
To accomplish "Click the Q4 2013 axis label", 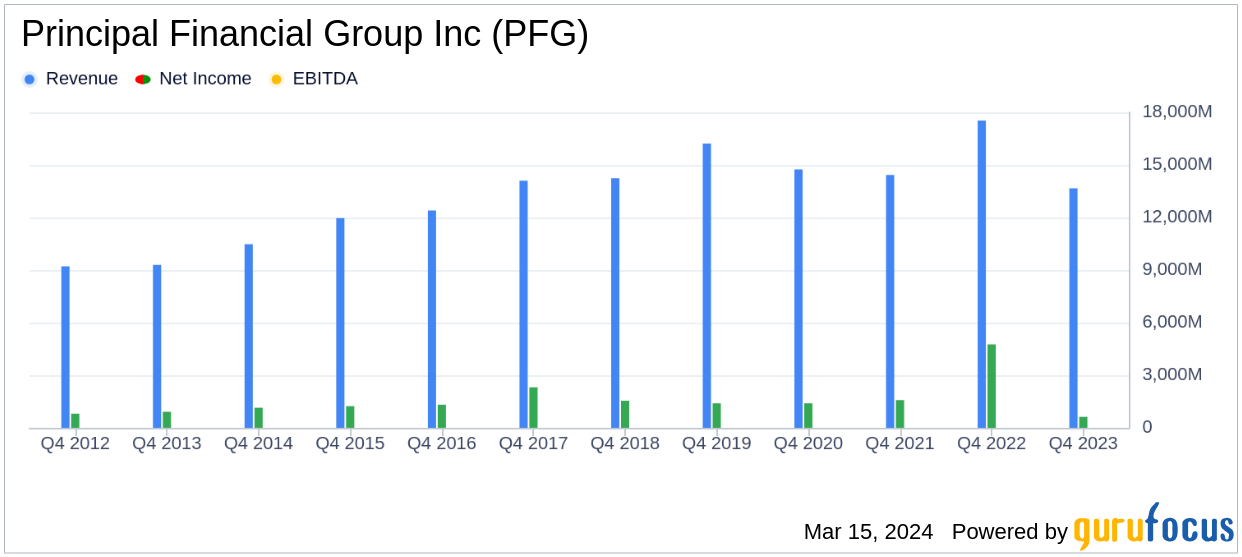I will pyautogui.click(x=167, y=443).
